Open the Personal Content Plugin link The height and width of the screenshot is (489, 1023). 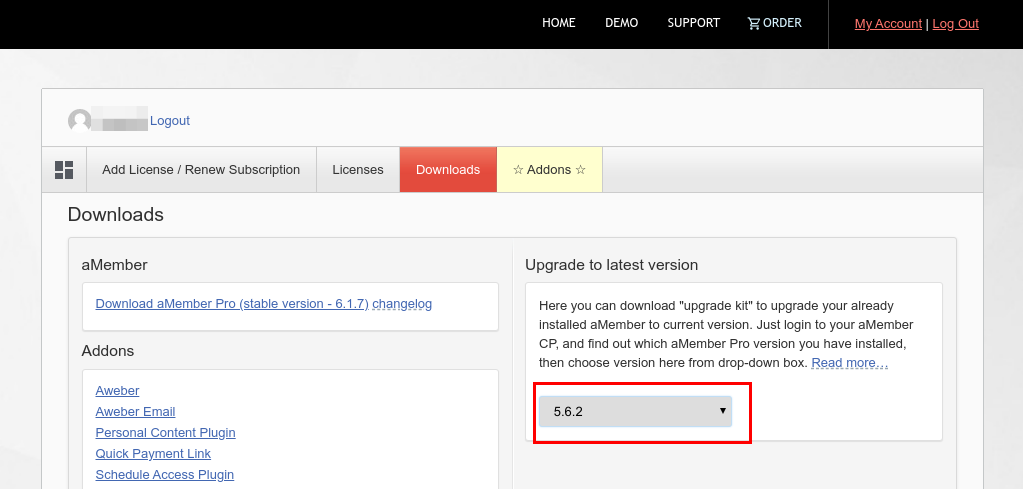click(165, 432)
